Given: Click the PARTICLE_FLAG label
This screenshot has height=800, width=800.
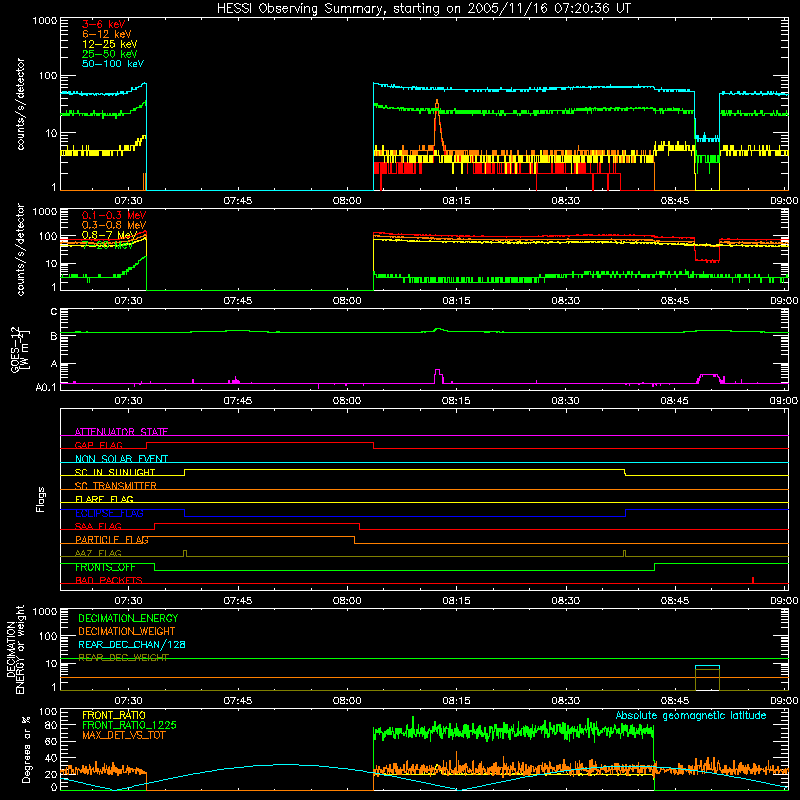Looking at the screenshot, I should 112,539.
